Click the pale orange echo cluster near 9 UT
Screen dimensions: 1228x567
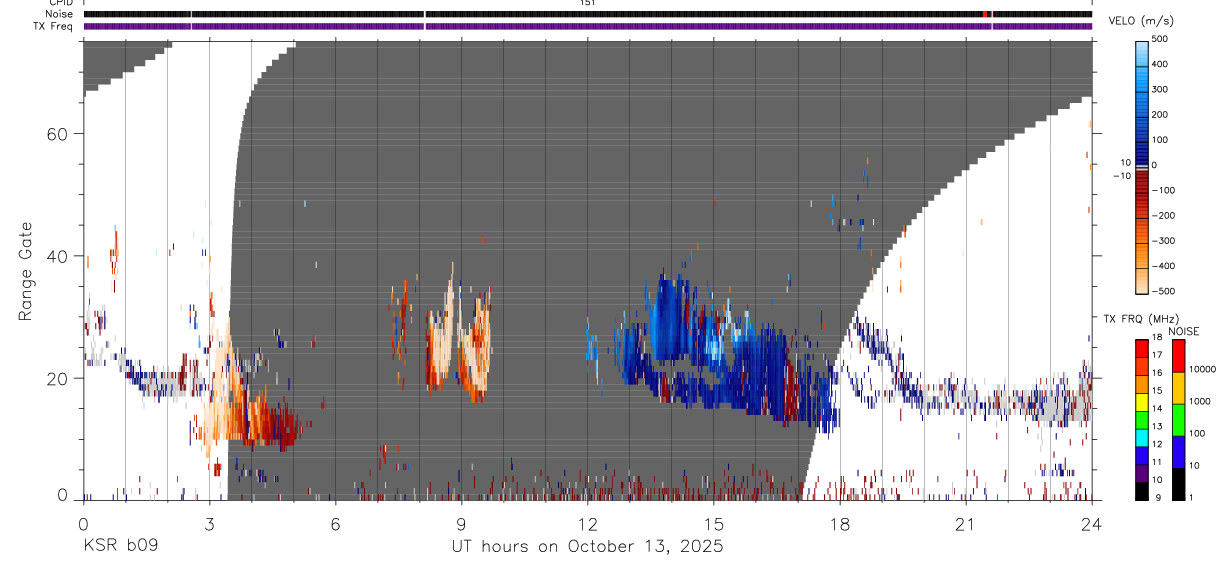point(461,340)
